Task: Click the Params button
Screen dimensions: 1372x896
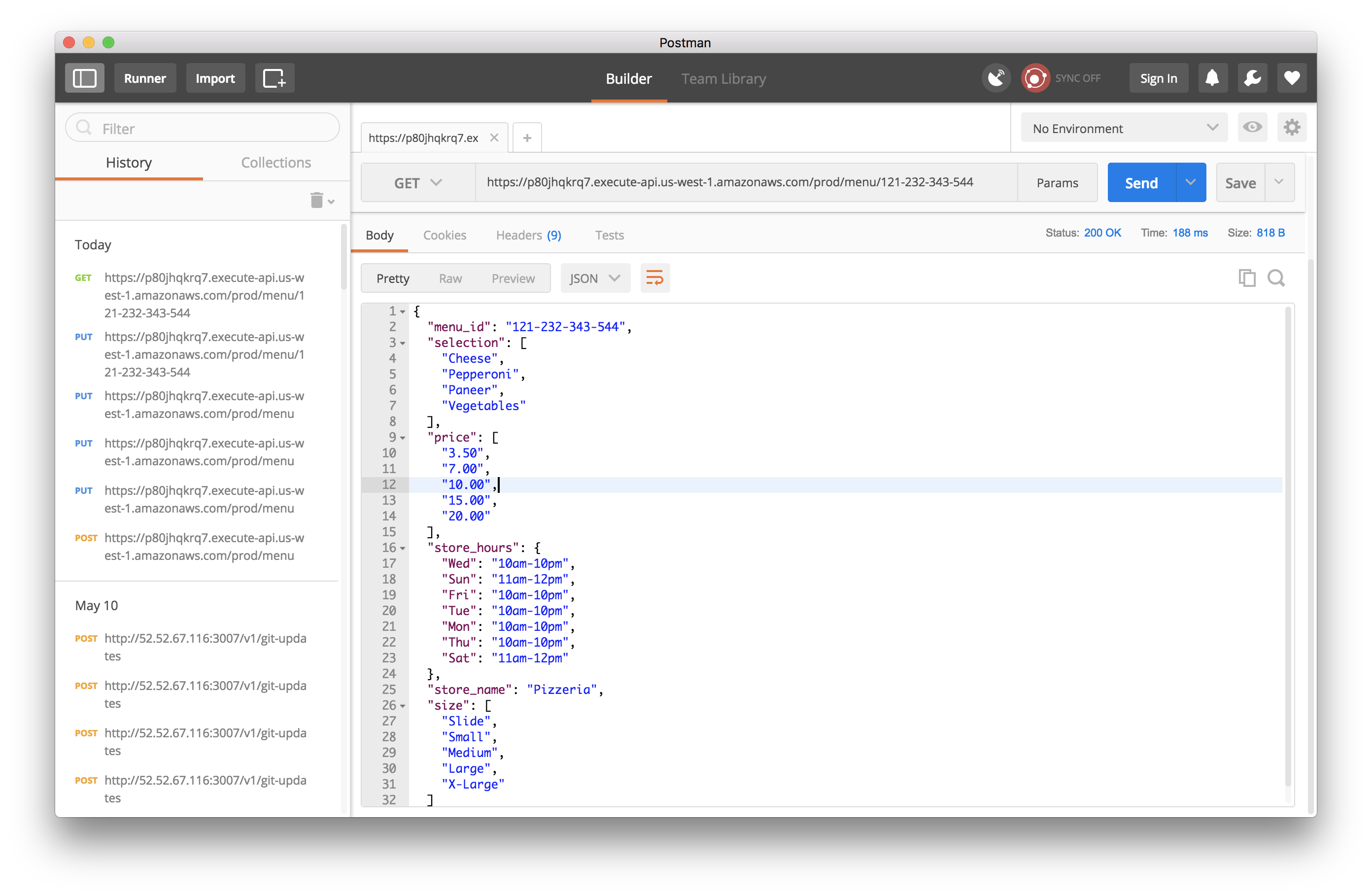Action: coord(1057,183)
